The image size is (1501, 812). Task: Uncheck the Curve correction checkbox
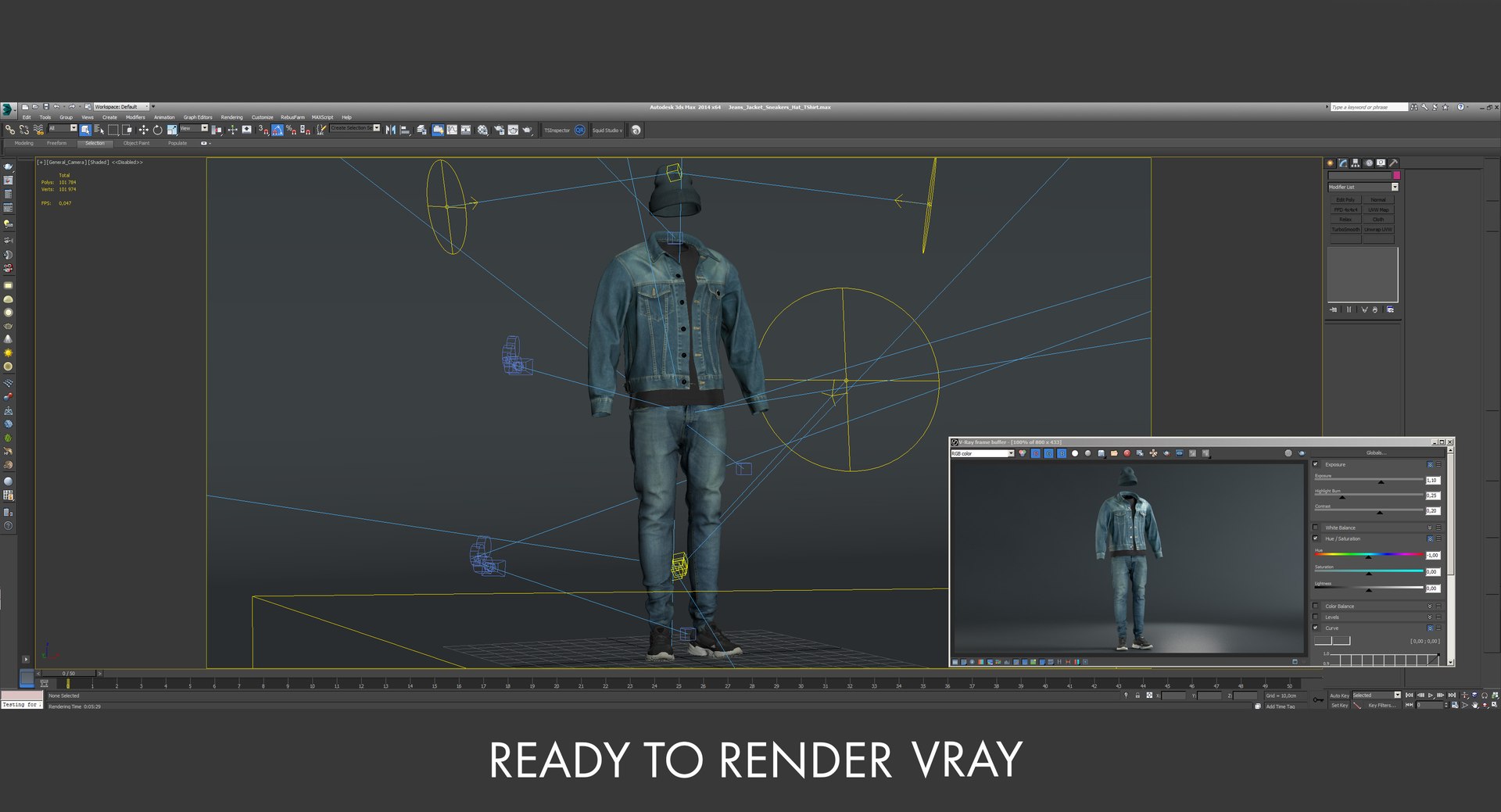[1316, 628]
